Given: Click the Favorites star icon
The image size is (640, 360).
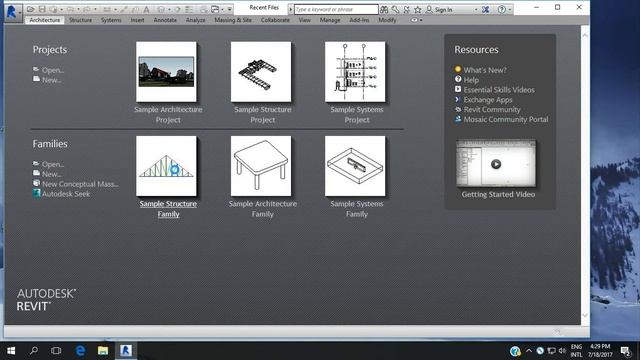Looking at the screenshot, I should [x=418, y=9].
